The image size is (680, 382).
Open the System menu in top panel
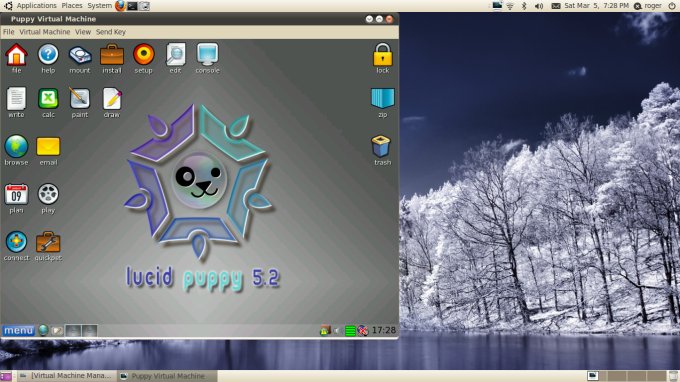[x=99, y=6]
